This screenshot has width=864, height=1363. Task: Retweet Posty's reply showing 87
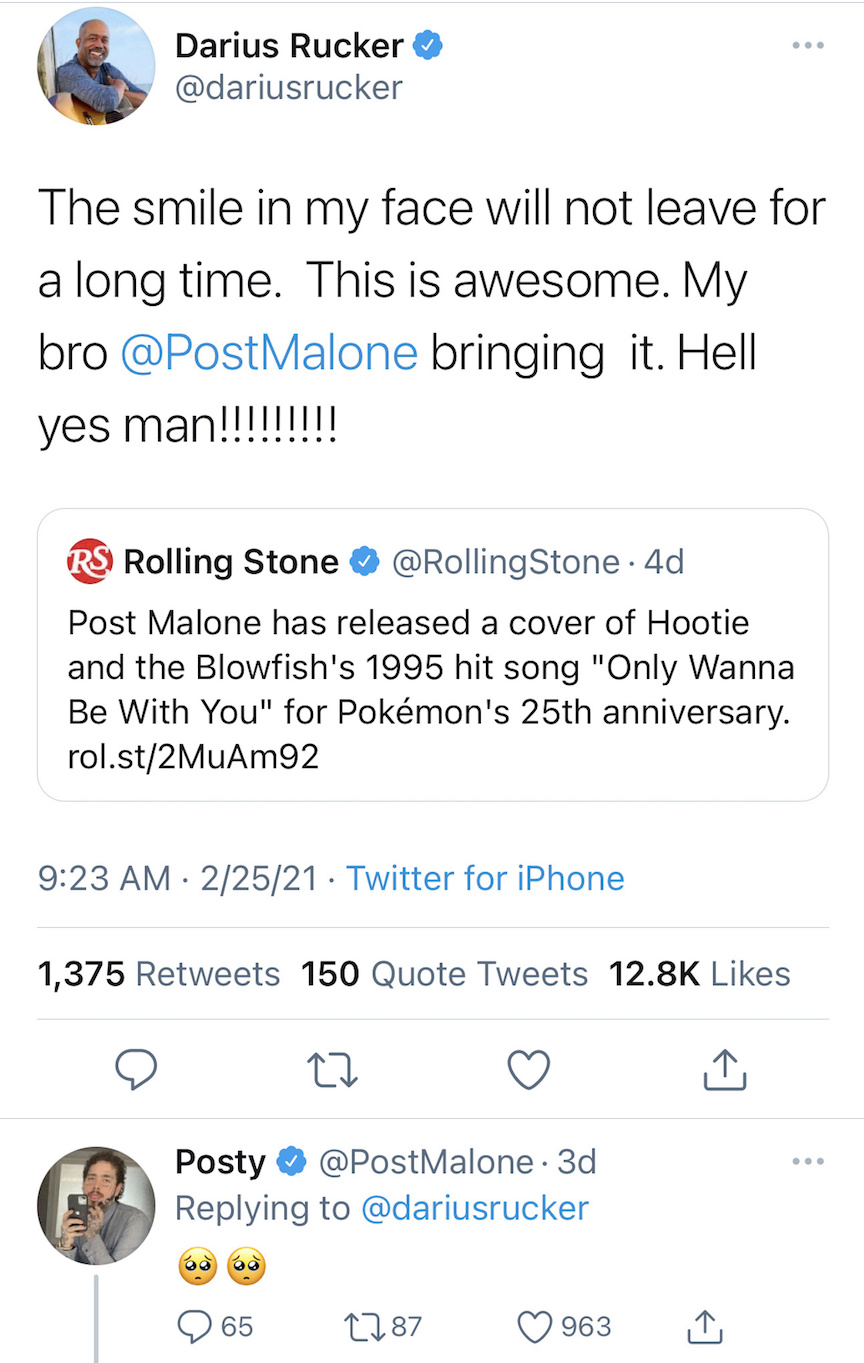point(360,1326)
